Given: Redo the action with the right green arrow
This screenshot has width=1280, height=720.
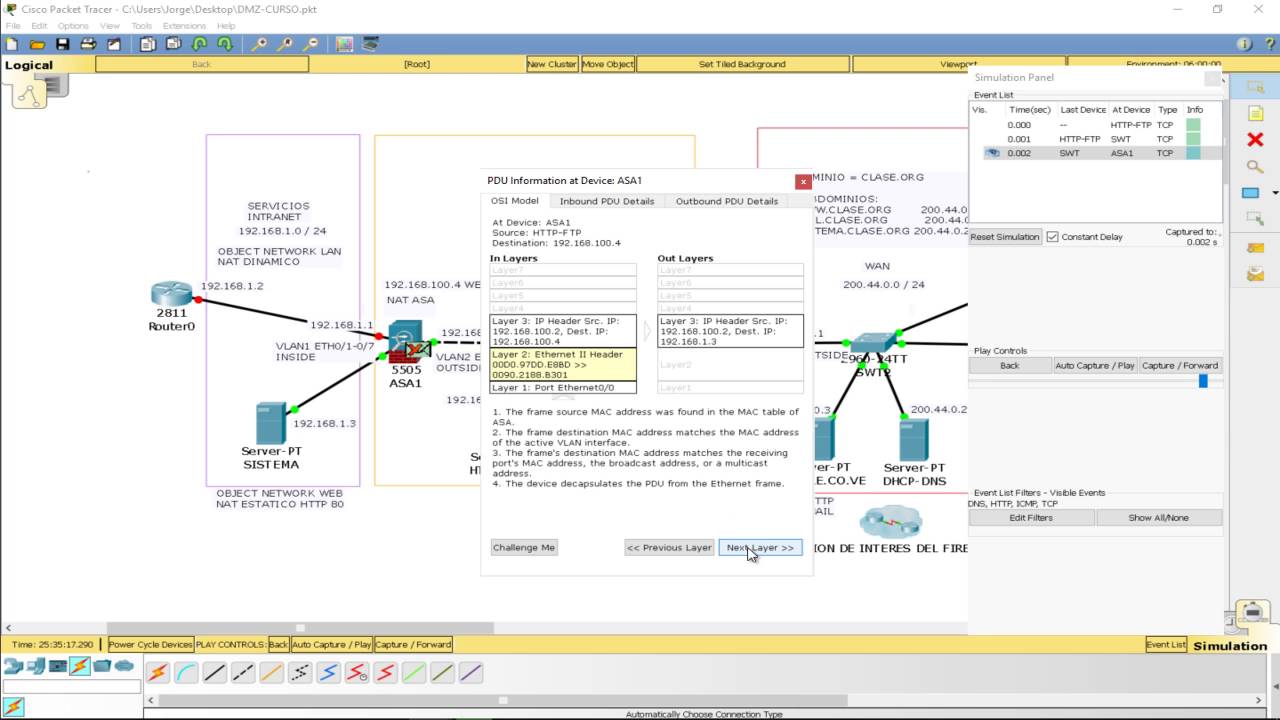Looking at the screenshot, I should click(x=225, y=44).
